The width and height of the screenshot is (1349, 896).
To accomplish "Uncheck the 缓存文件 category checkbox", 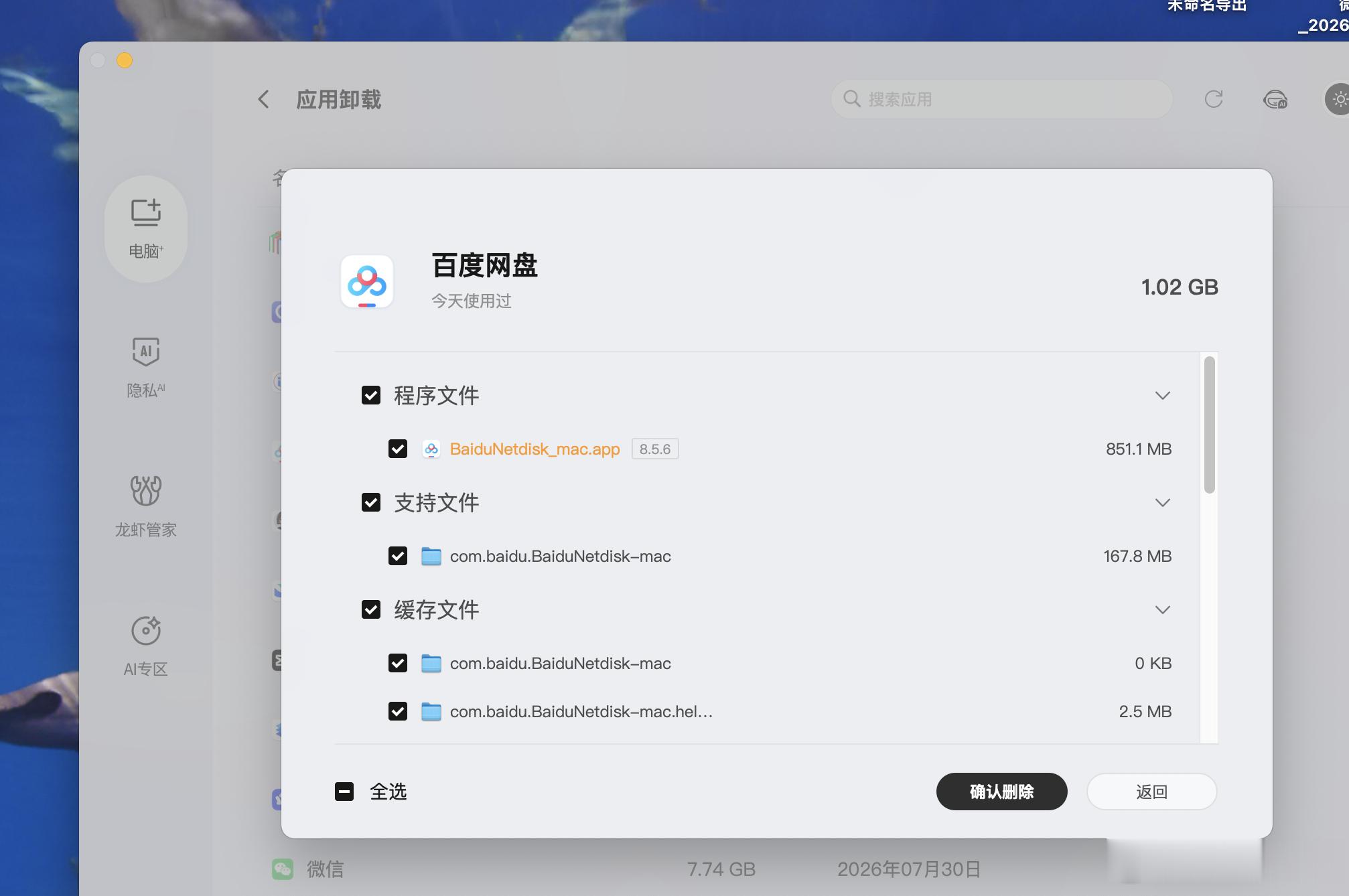I will tap(371, 609).
